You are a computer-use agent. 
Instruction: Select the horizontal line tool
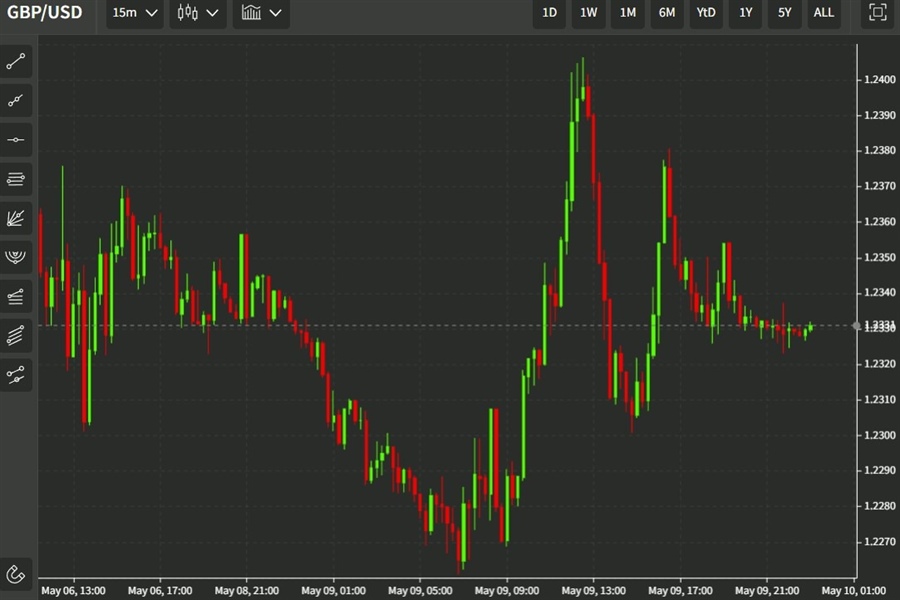point(15,139)
